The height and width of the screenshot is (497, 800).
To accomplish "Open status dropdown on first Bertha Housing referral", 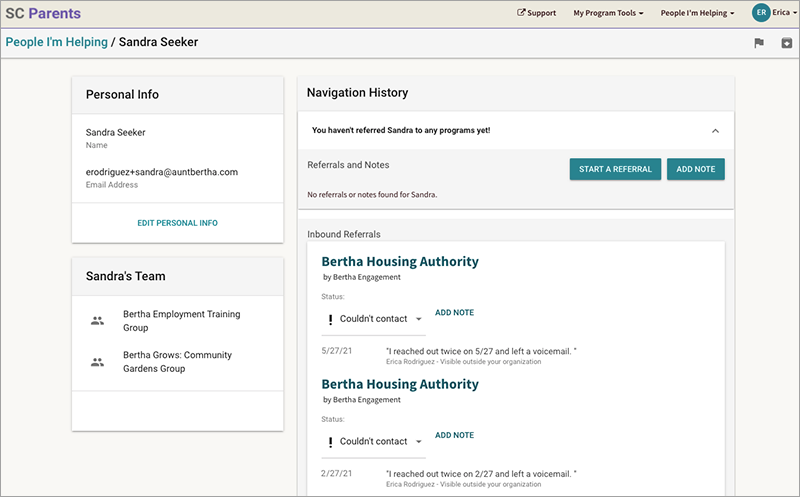I will tap(419, 319).
